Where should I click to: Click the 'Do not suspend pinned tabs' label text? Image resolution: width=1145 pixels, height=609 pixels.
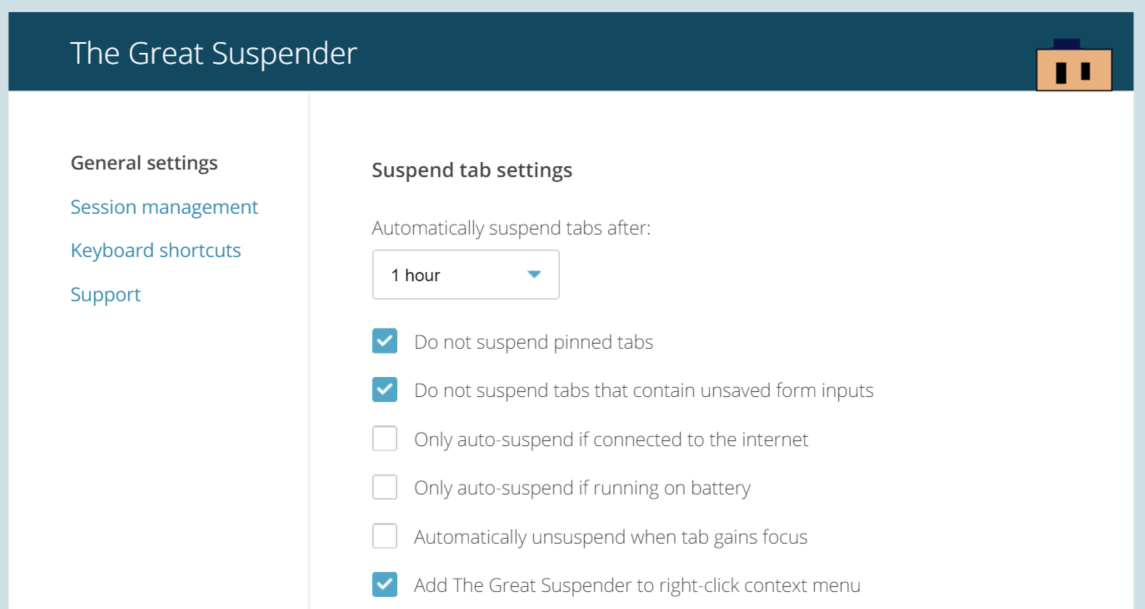[533, 342]
